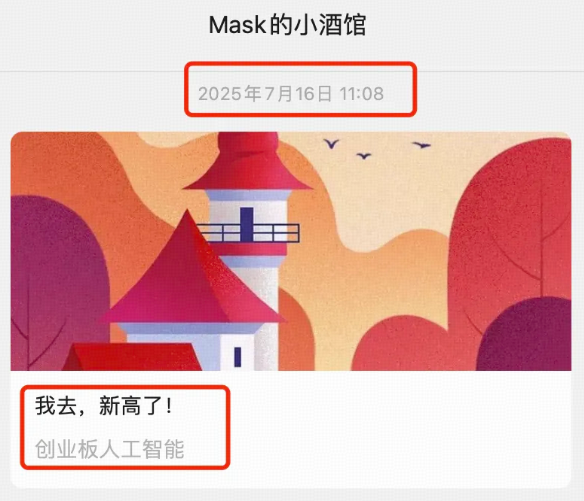584x501 pixels.
Task: Click the pink triangular roof in the illustration
Action: pyautogui.click(x=192, y=270)
